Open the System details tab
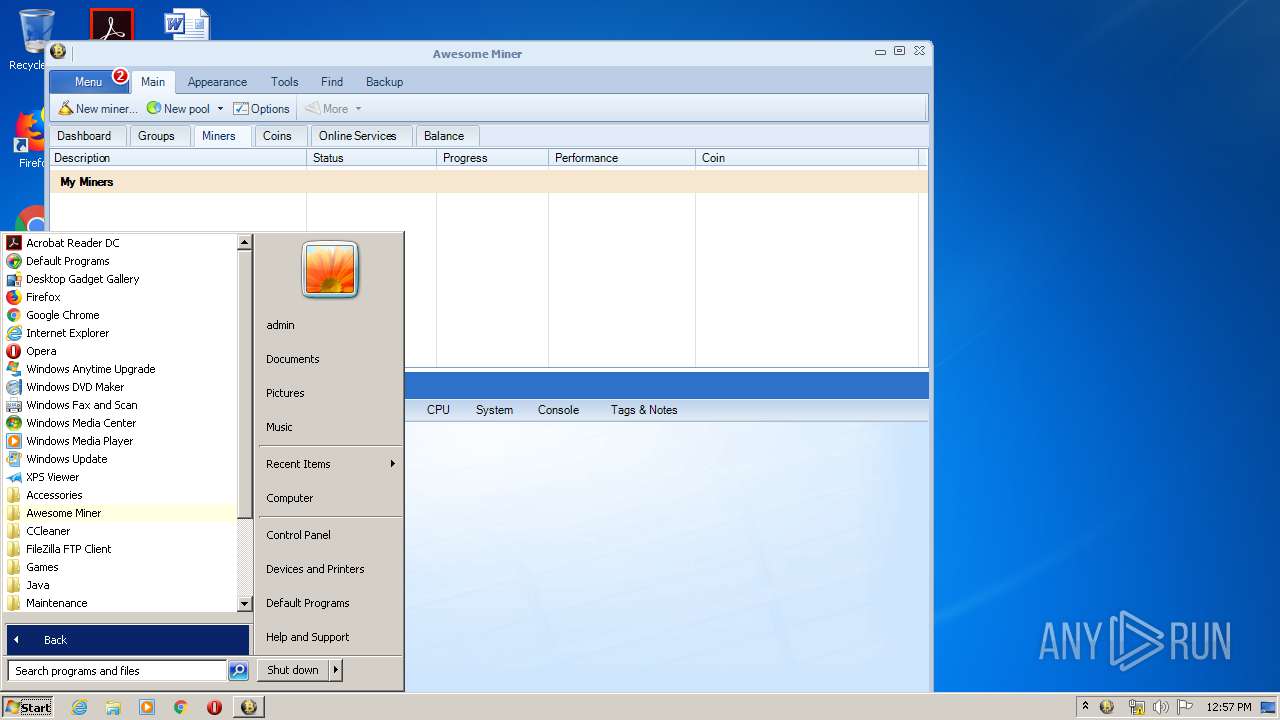 pos(494,410)
